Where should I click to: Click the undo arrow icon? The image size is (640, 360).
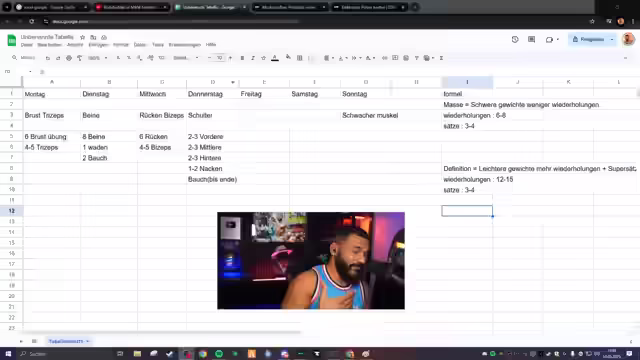tap(48, 58)
